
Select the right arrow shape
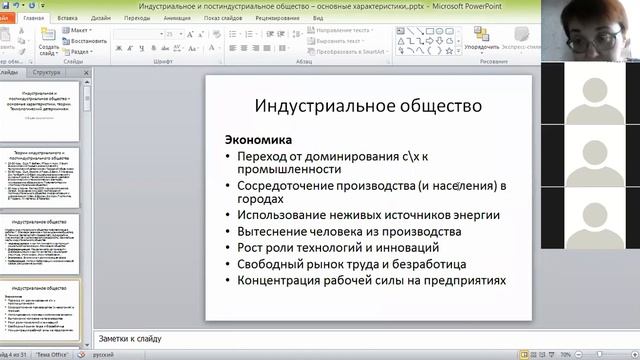coord(430,41)
